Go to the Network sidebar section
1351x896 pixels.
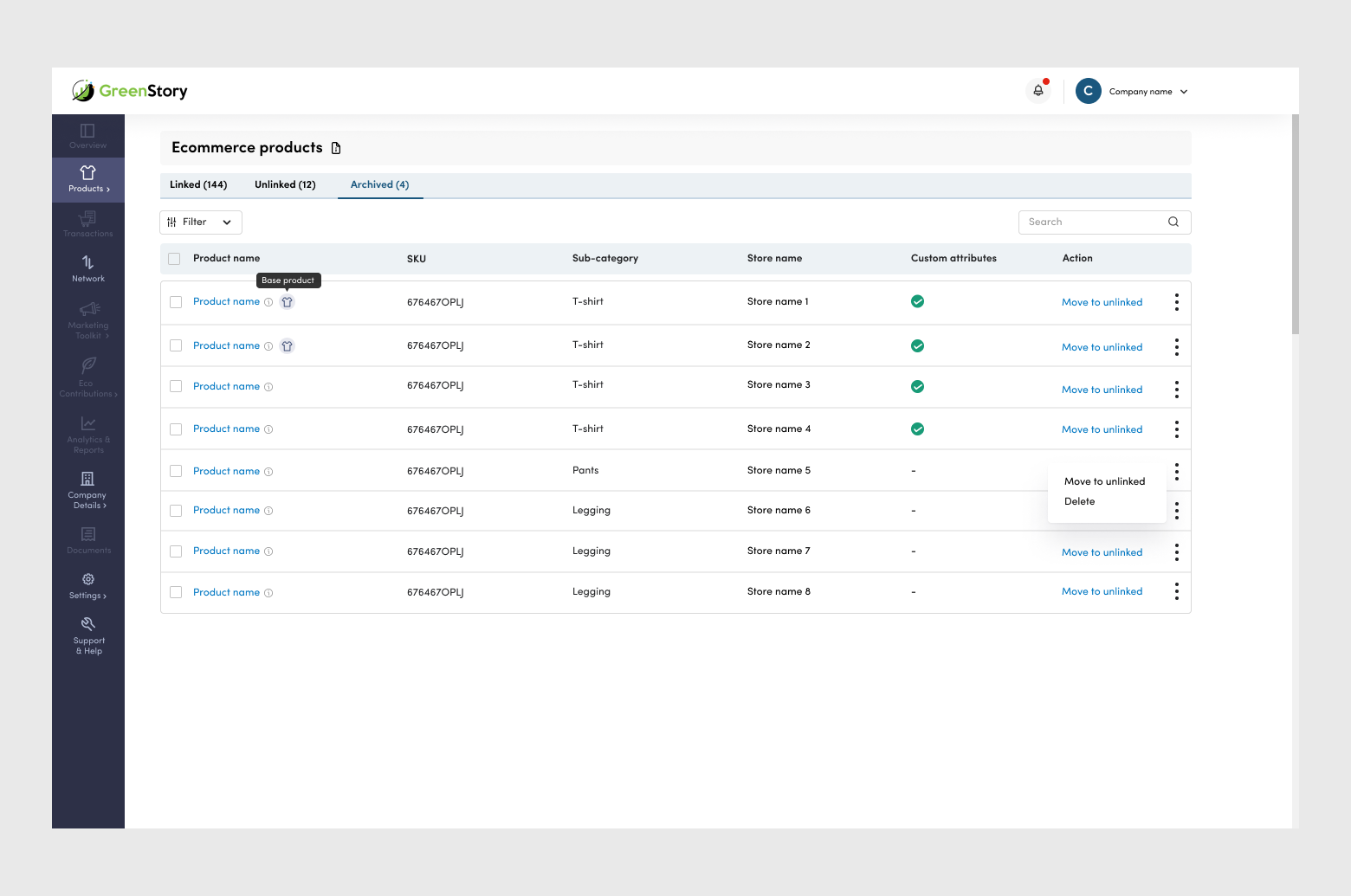pyautogui.click(x=87, y=268)
